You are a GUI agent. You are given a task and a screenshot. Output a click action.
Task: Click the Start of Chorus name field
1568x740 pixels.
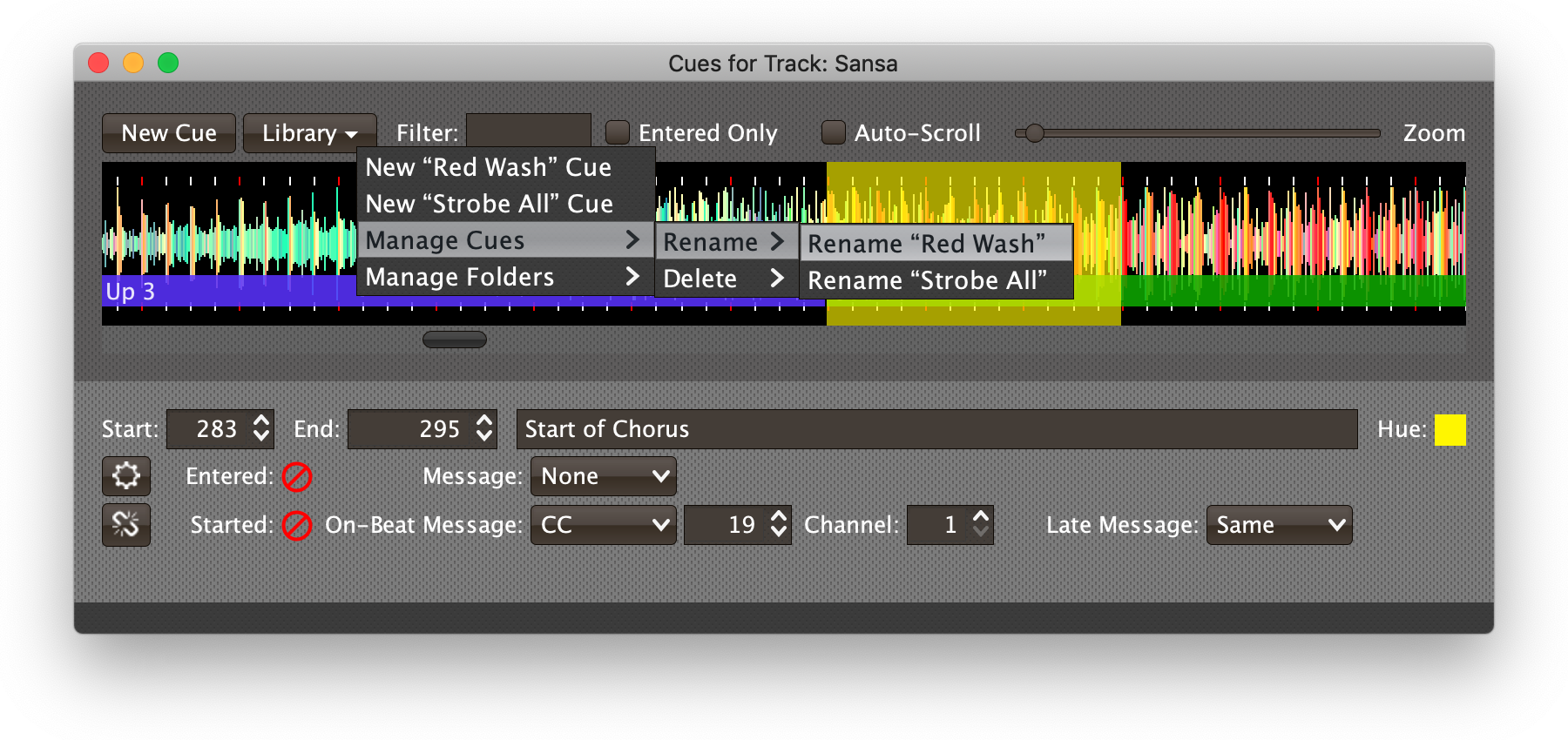point(936,429)
